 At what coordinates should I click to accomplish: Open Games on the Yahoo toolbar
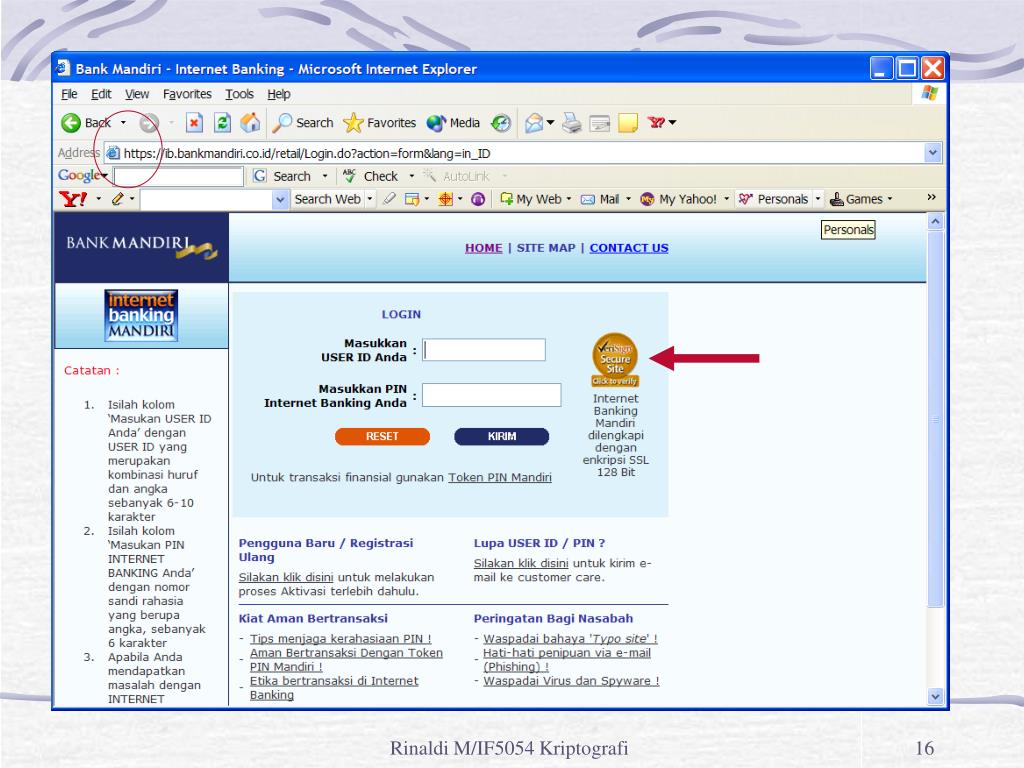click(x=856, y=199)
